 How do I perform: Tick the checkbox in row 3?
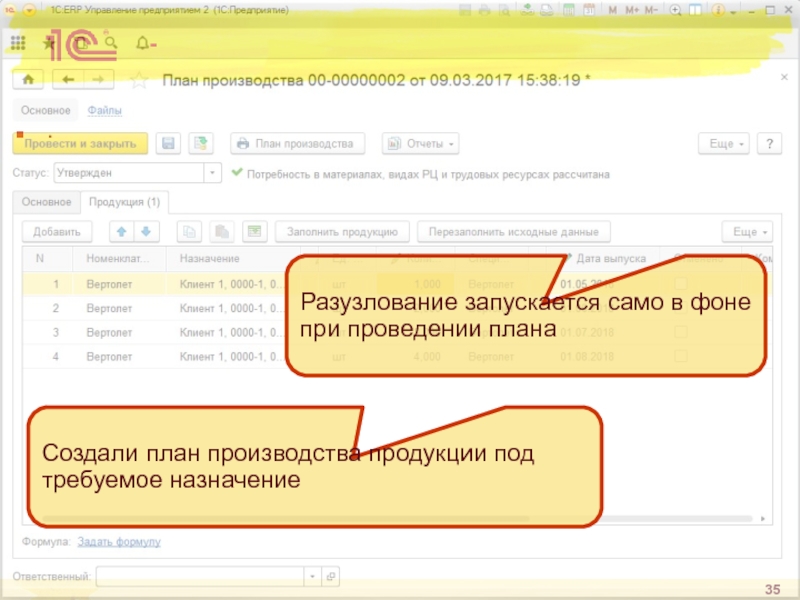[x=682, y=332]
